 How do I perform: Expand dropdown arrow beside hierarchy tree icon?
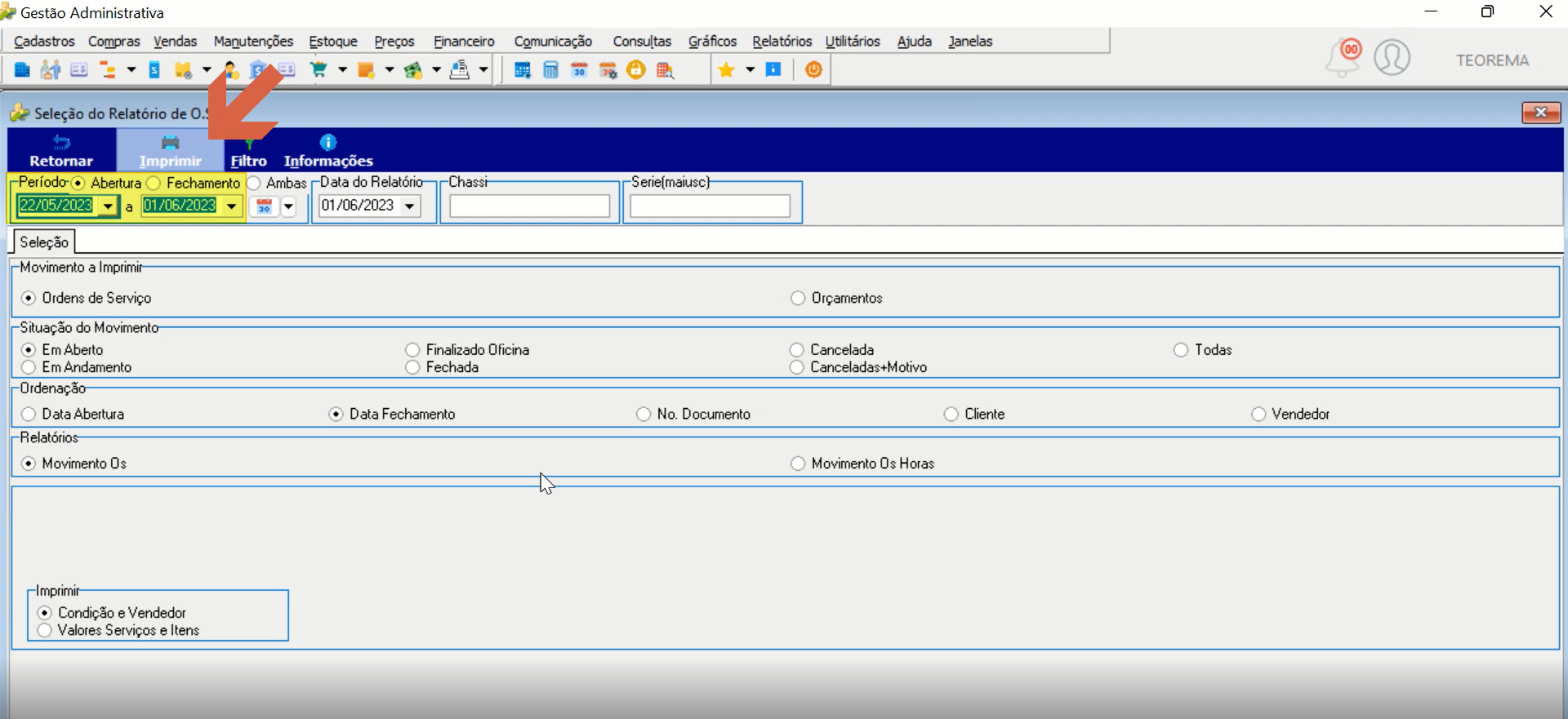(x=131, y=70)
